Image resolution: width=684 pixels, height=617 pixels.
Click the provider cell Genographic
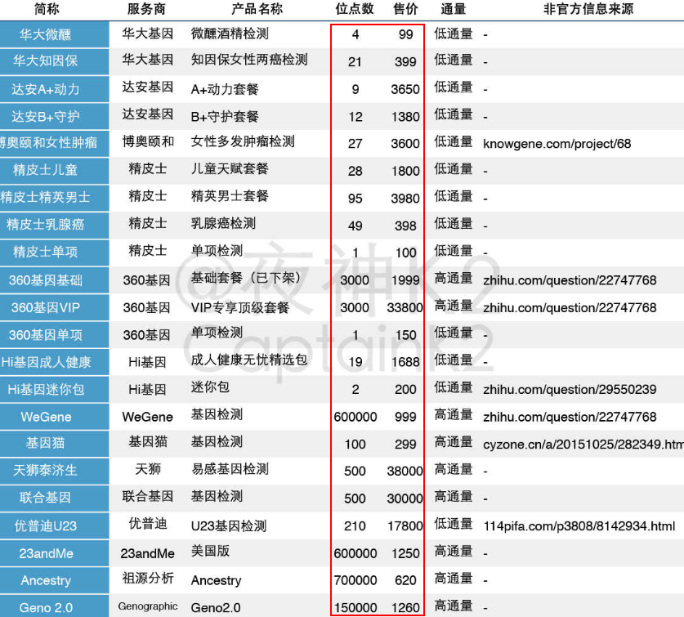coord(147,606)
